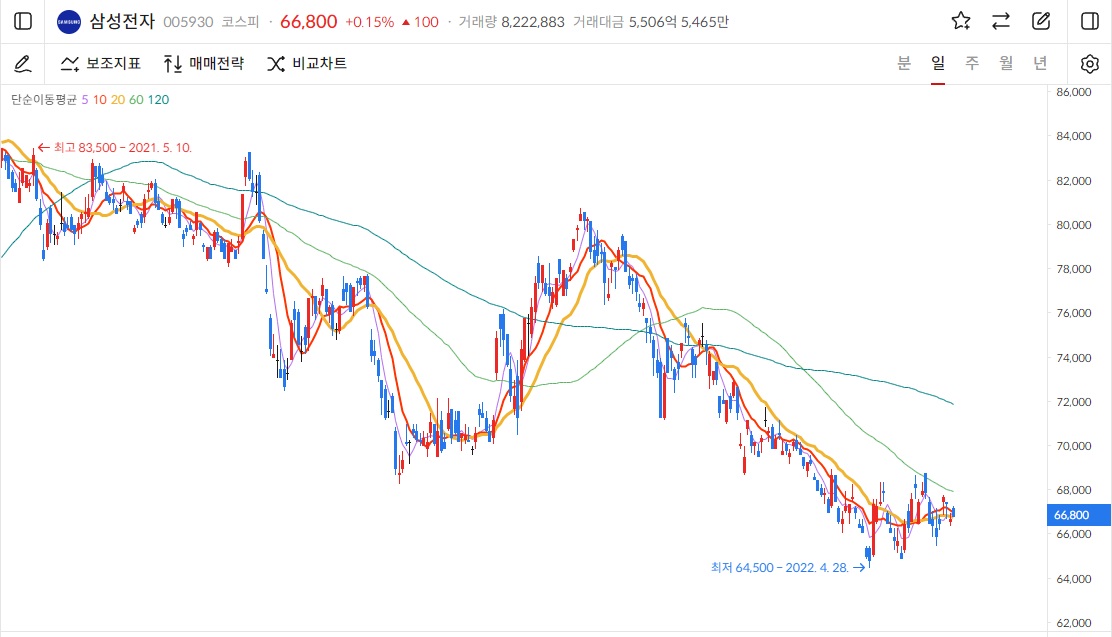1112x637 pixels.
Task: Click the swap arrows icon
Action: [x=1001, y=21]
